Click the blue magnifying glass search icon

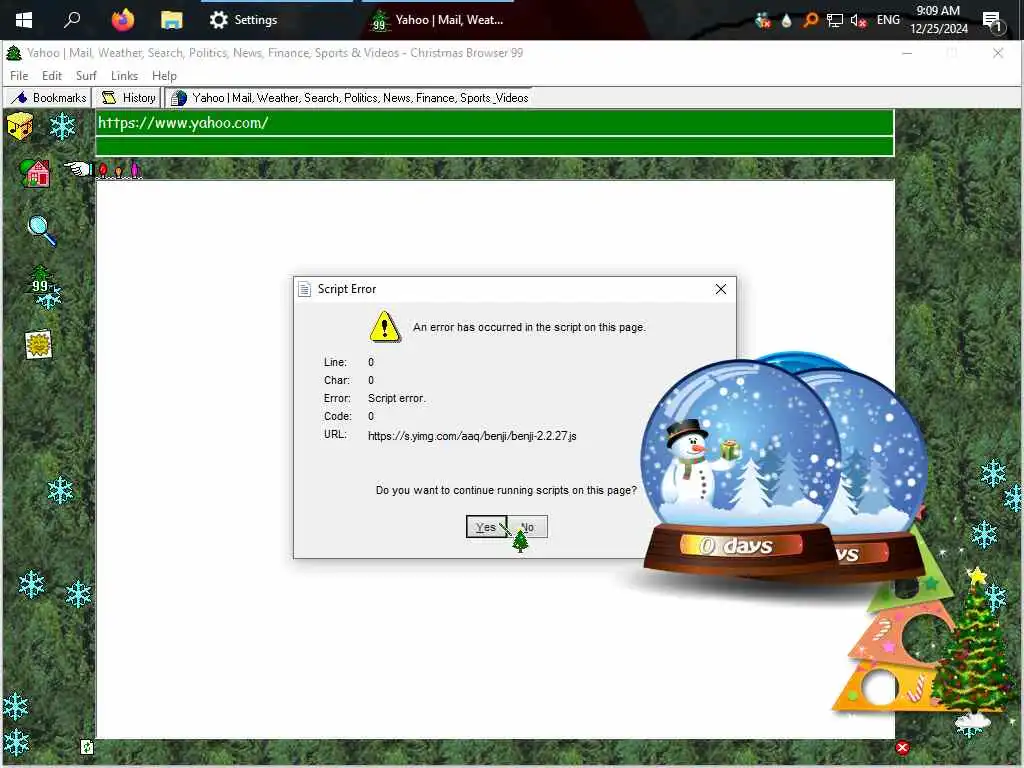42,230
